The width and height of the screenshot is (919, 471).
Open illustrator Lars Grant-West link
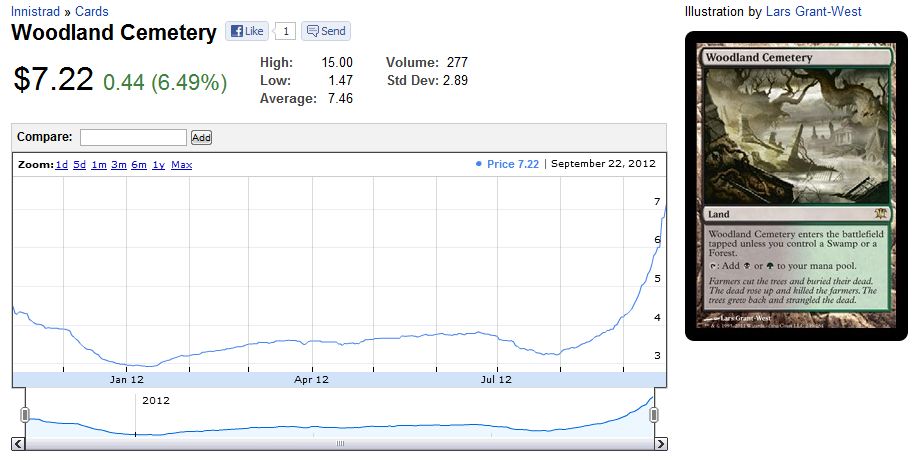(813, 12)
